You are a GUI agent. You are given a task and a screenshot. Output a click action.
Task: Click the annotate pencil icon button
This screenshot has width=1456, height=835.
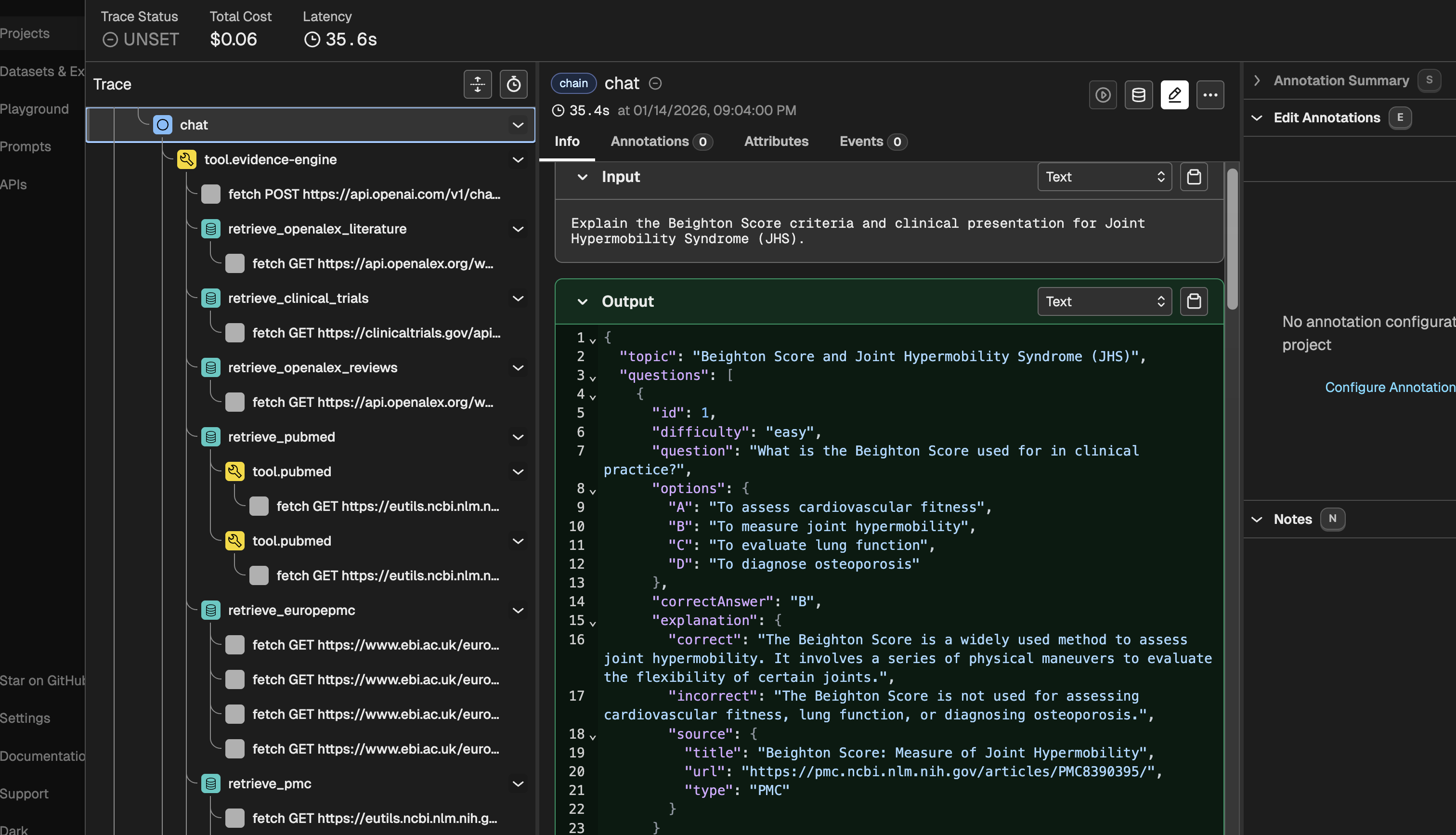[1174, 95]
